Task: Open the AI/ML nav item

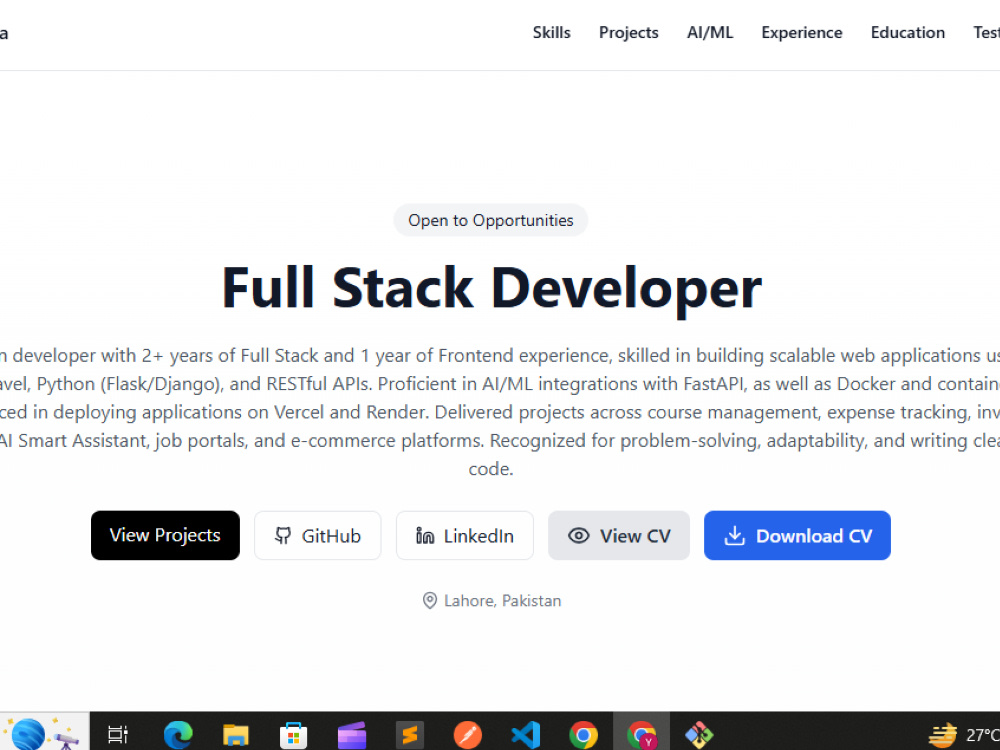Action: 710,33
